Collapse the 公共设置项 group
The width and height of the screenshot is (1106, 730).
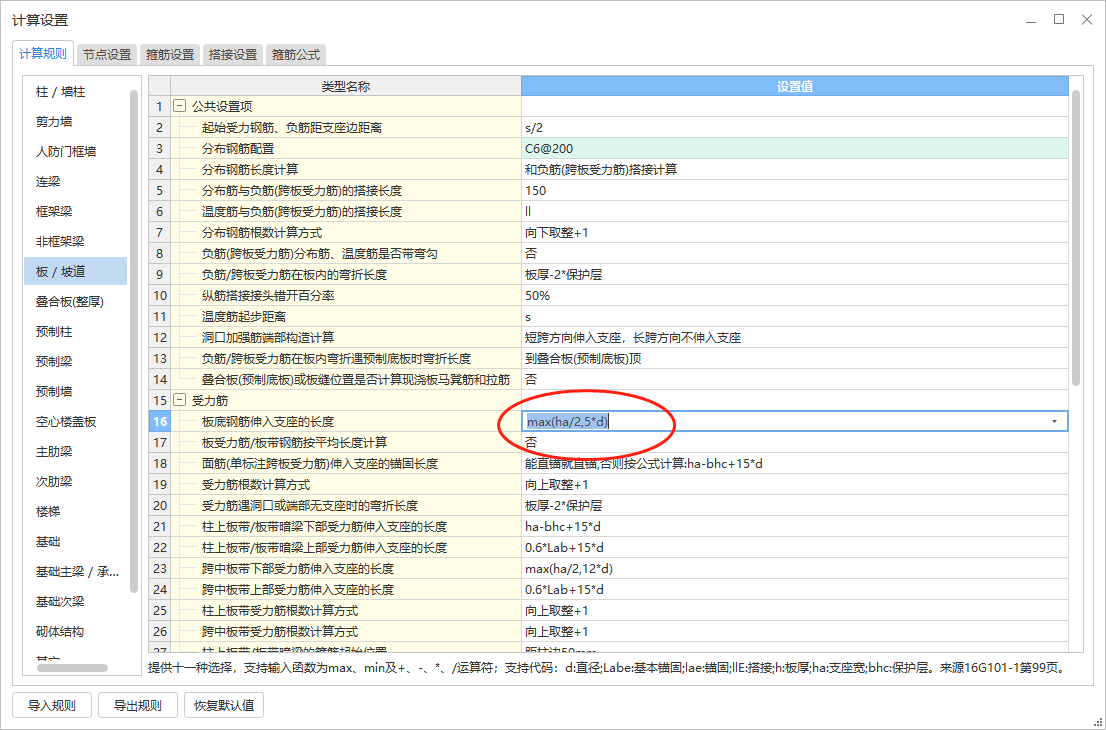click(x=180, y=107)
